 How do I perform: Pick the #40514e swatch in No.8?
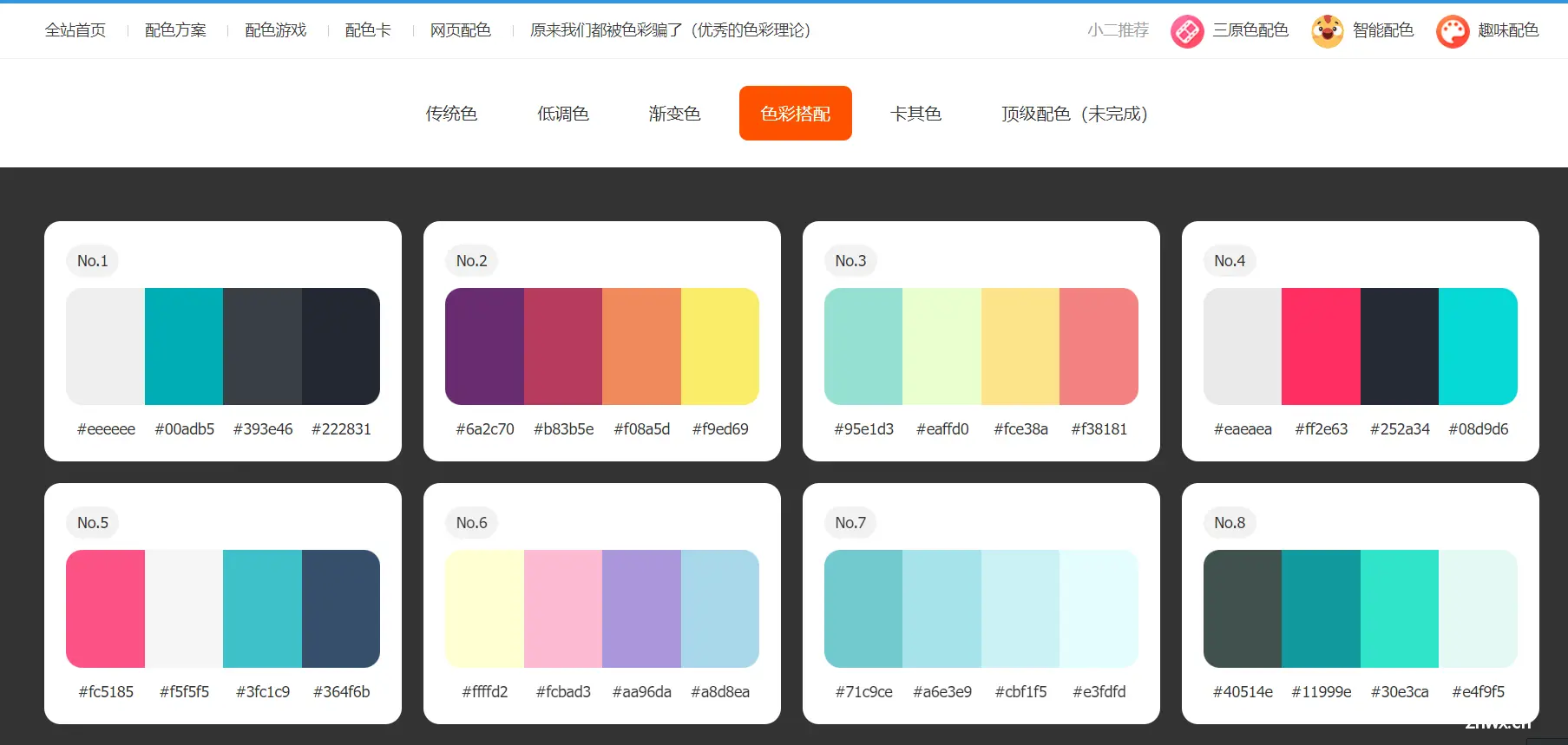pos(1243,609)
